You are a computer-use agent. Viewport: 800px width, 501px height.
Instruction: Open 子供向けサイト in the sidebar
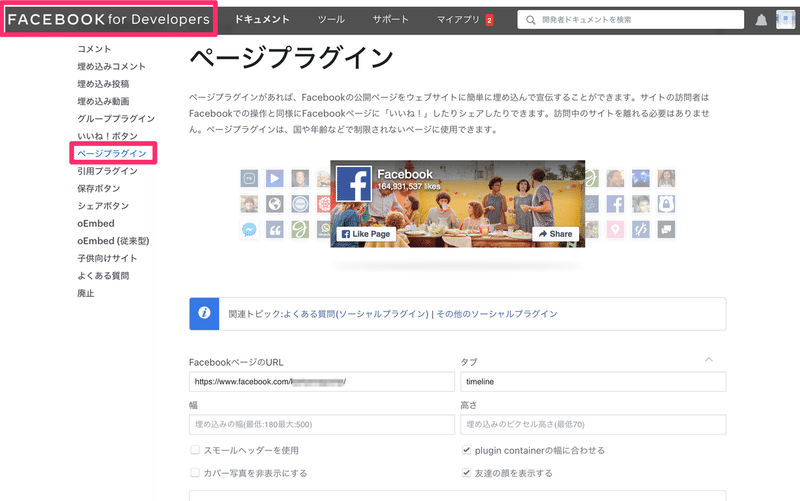[x=107, y=258]
